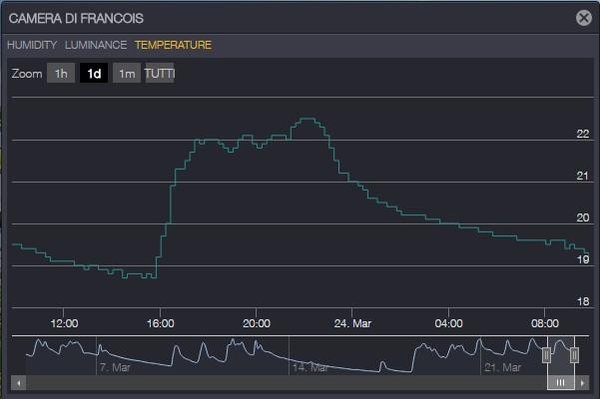600x399 pixels.
Task: Click navigator scrollbar right arrow
Action: click(582, 383)
